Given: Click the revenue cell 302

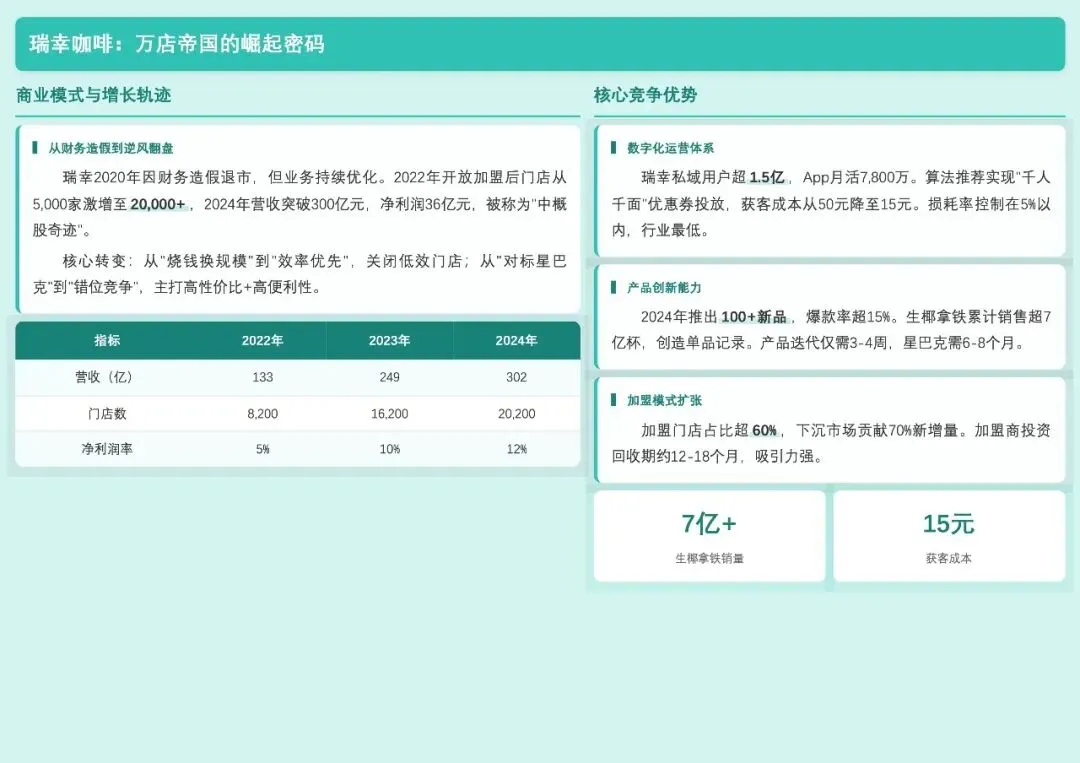Looking at the screenshot, I should 517,377.
